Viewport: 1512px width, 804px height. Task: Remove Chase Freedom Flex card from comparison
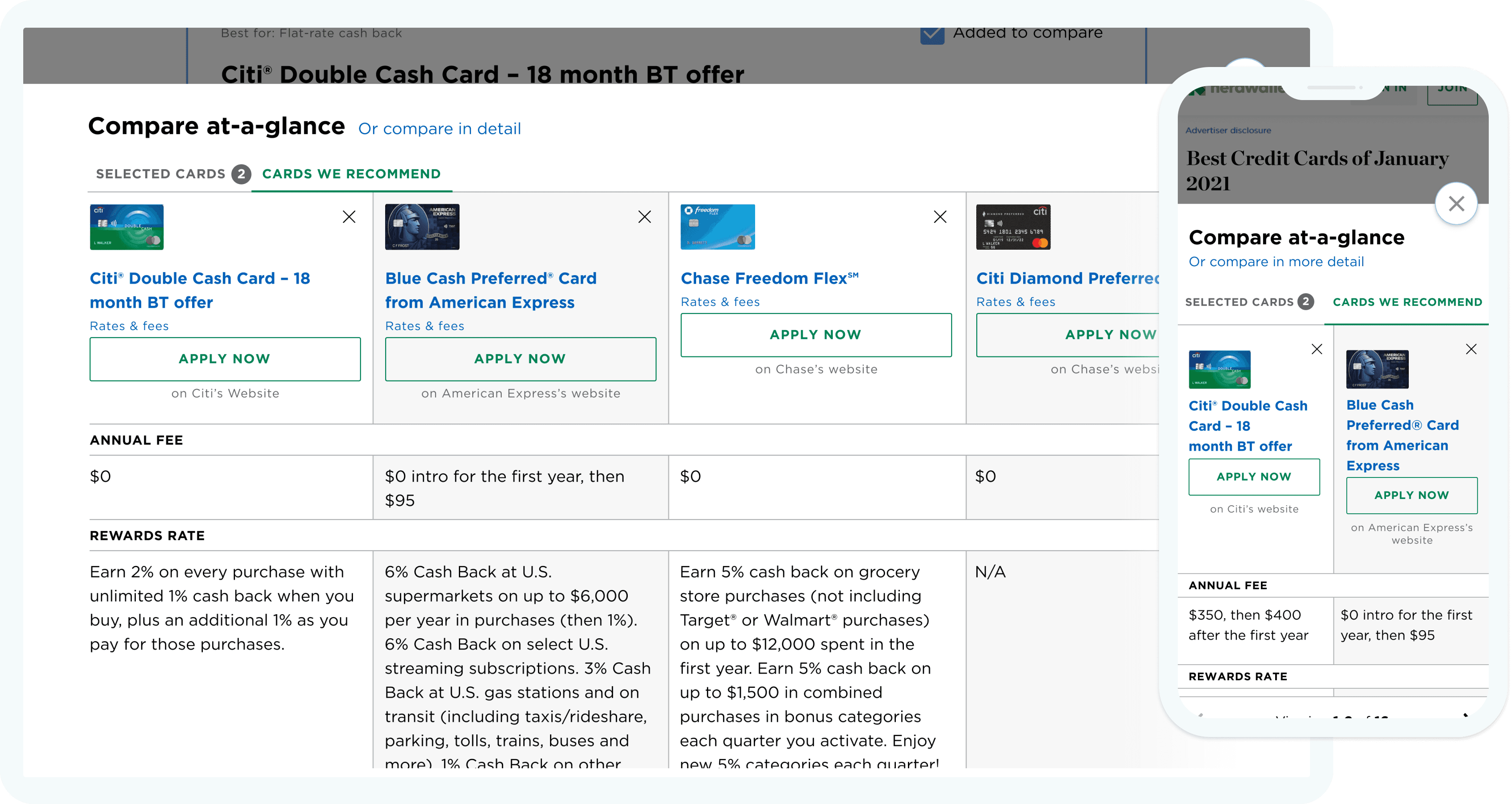(x=940, y=217)
